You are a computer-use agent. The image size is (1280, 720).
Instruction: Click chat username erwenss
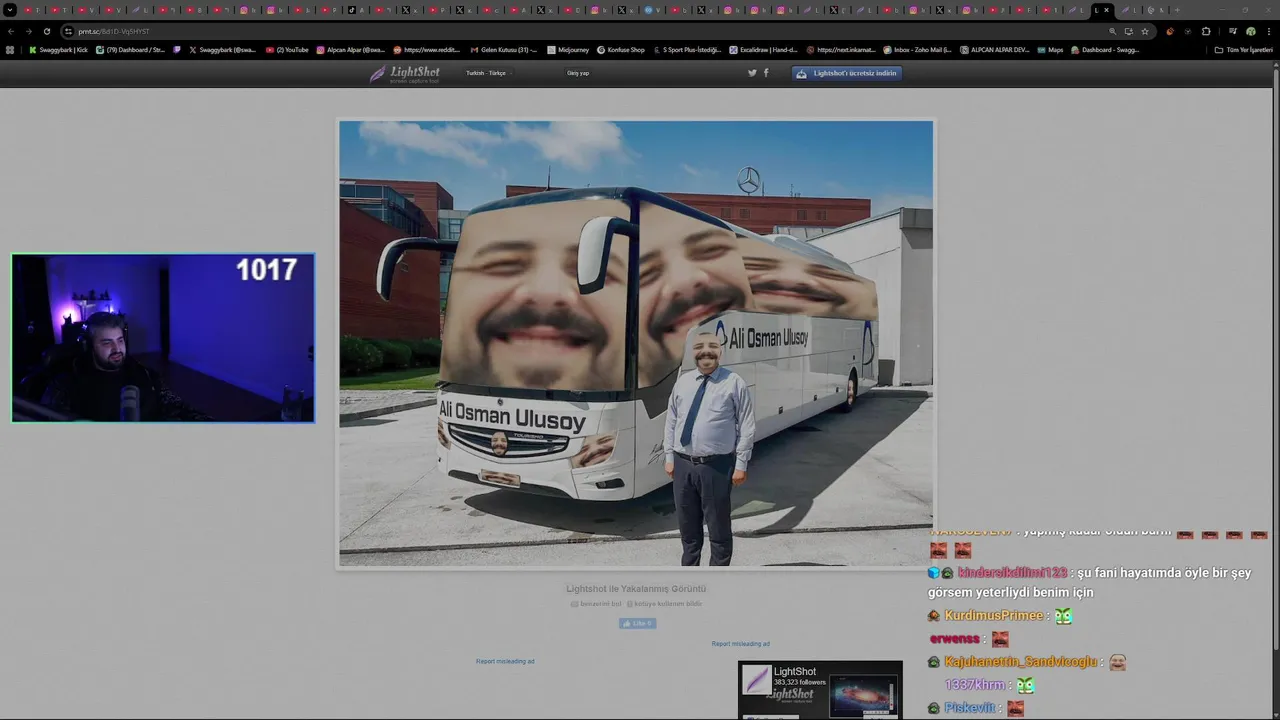[x=956, y=639]
